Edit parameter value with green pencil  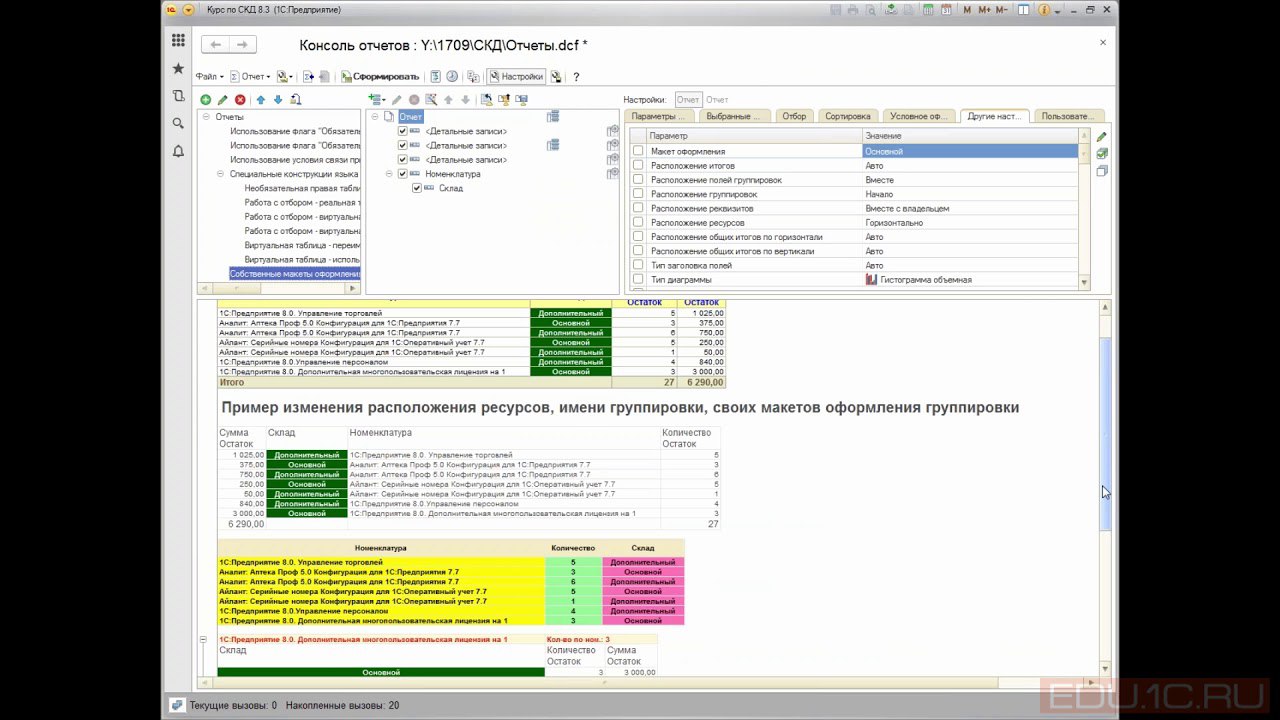1101,137
